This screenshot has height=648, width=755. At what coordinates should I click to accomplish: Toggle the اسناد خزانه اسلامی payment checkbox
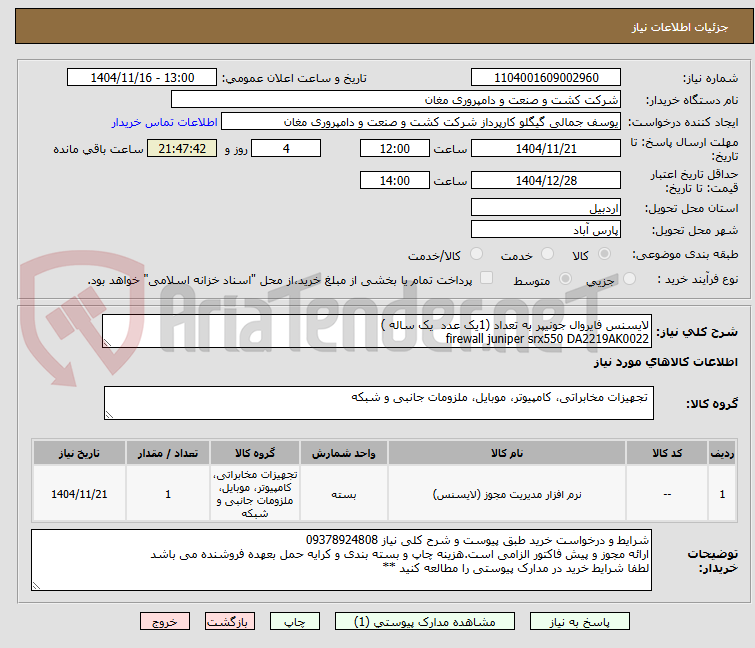(x=487, y=277)
